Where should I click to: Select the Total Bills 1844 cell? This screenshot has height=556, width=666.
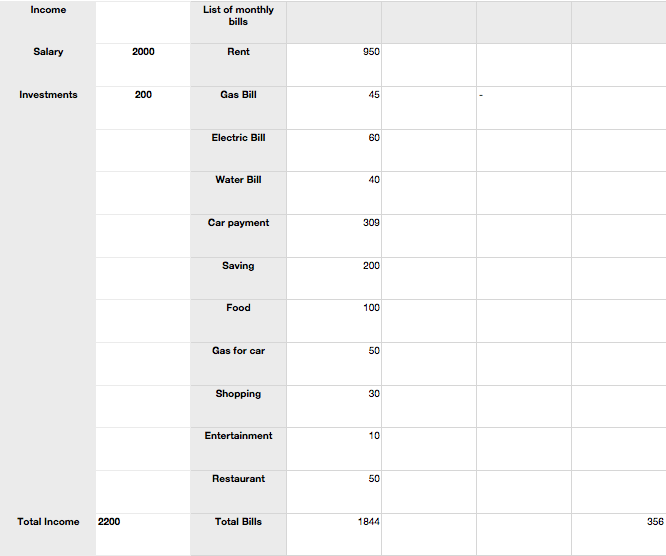tap(334, 533)
